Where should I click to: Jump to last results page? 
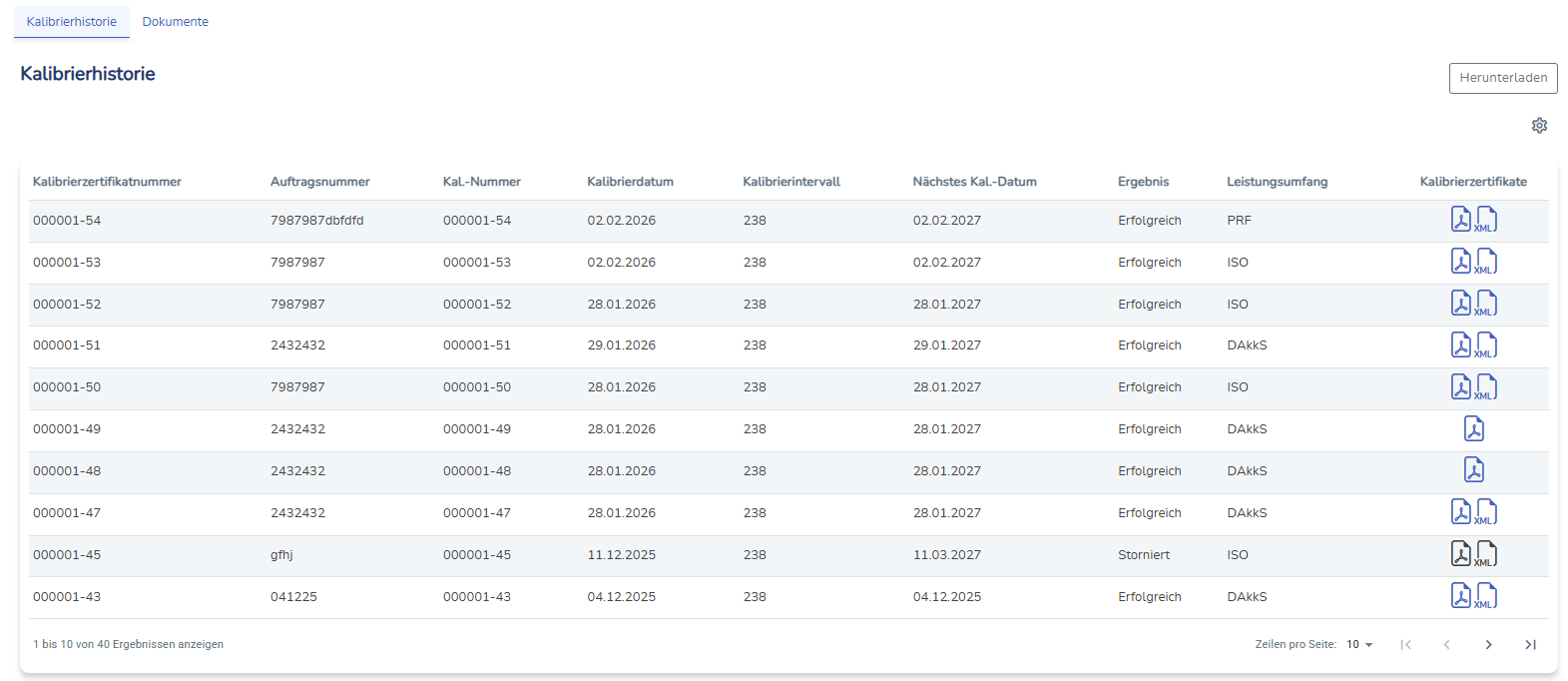(1530, 645)
